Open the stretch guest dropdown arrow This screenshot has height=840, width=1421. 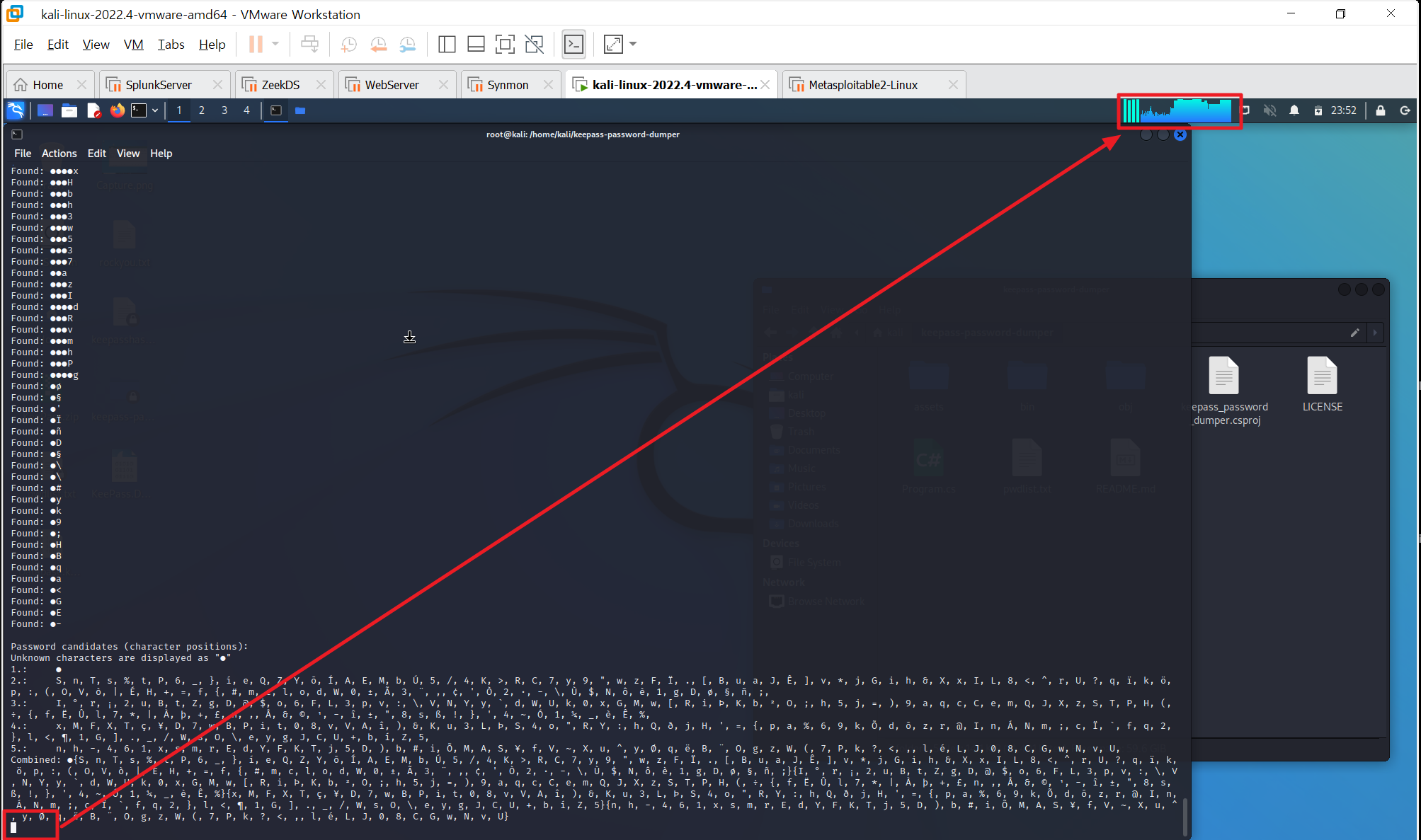(x=633, y=45)
